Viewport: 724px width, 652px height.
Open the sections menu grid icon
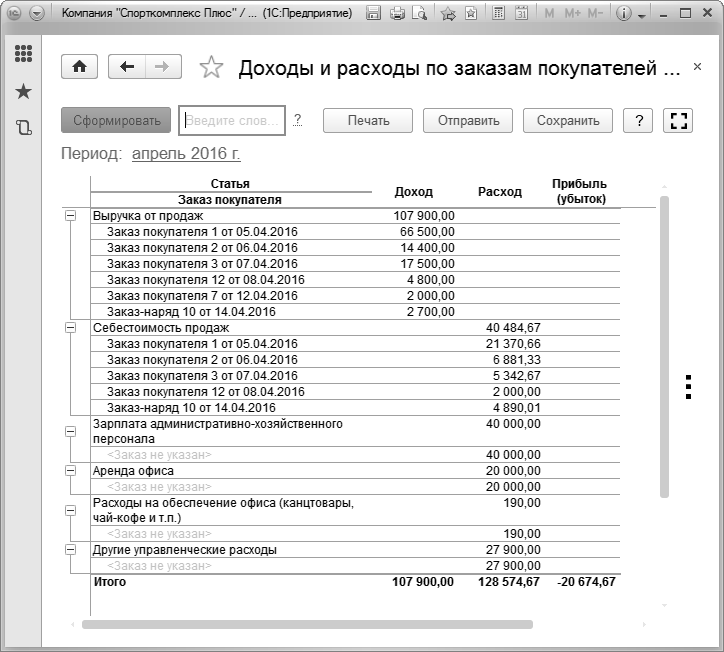(x=23, y=54)
